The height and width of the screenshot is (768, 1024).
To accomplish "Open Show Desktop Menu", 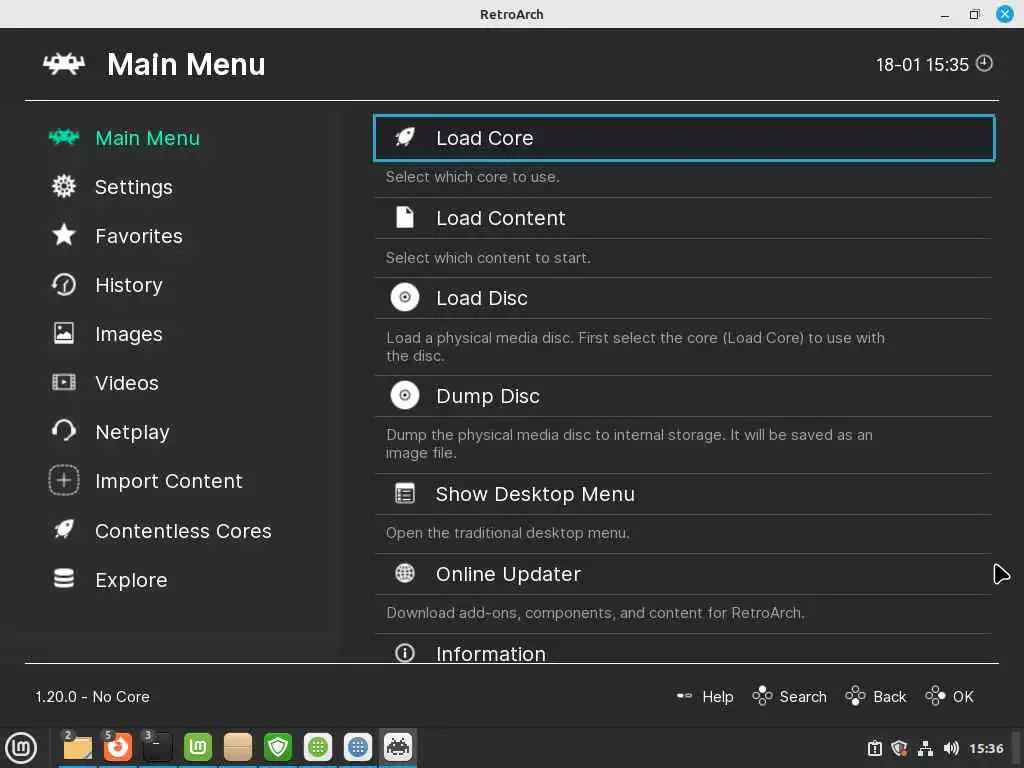I will (x=684, y=494).
